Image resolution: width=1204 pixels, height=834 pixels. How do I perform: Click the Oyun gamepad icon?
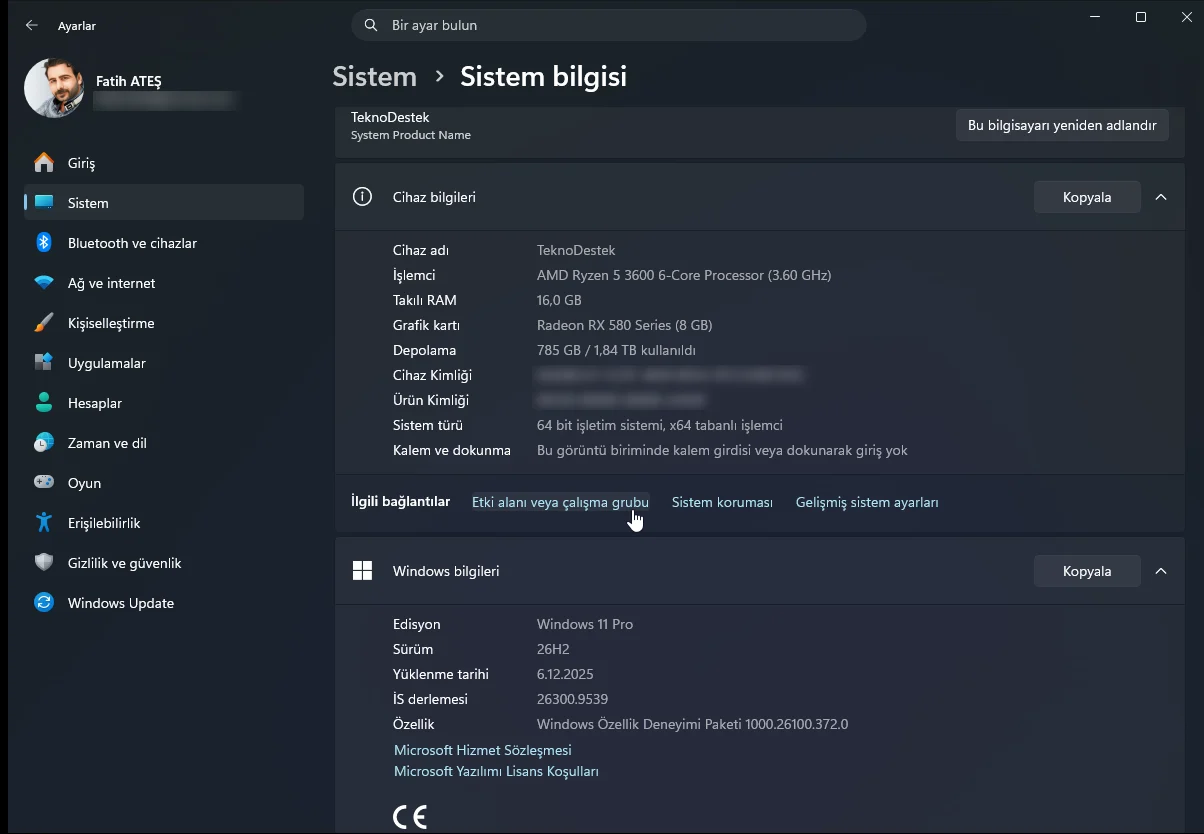(x=44, y=483)
